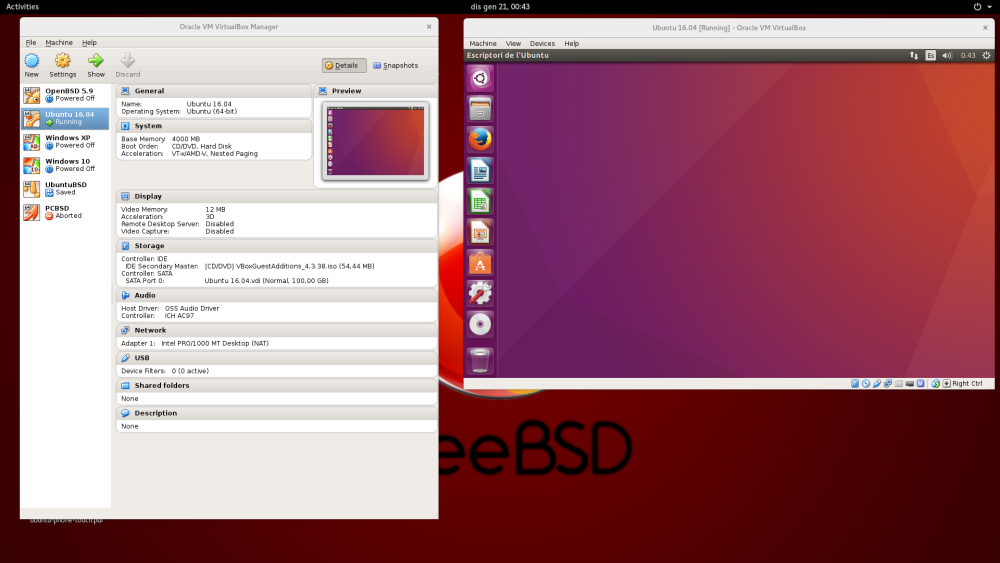Click the Discard toolbar icon
This screenshot has width=1000, height=563.
128,61
